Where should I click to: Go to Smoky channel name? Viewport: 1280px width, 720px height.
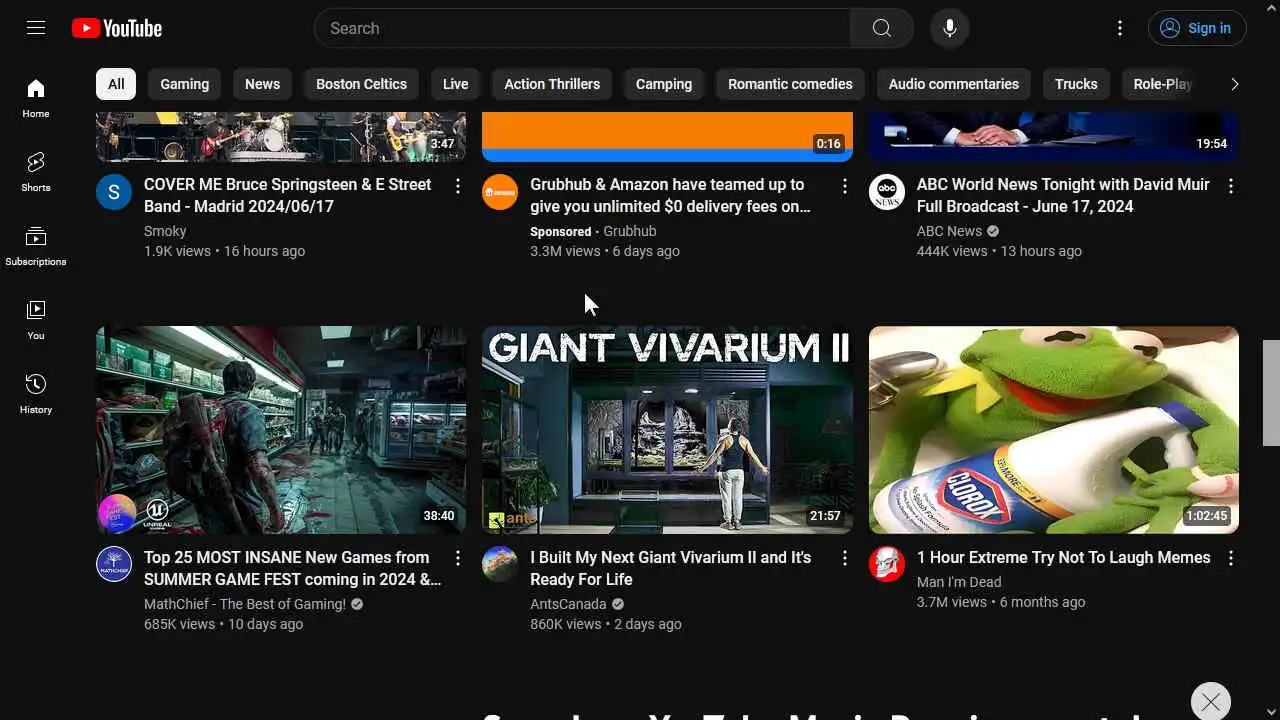165,231
